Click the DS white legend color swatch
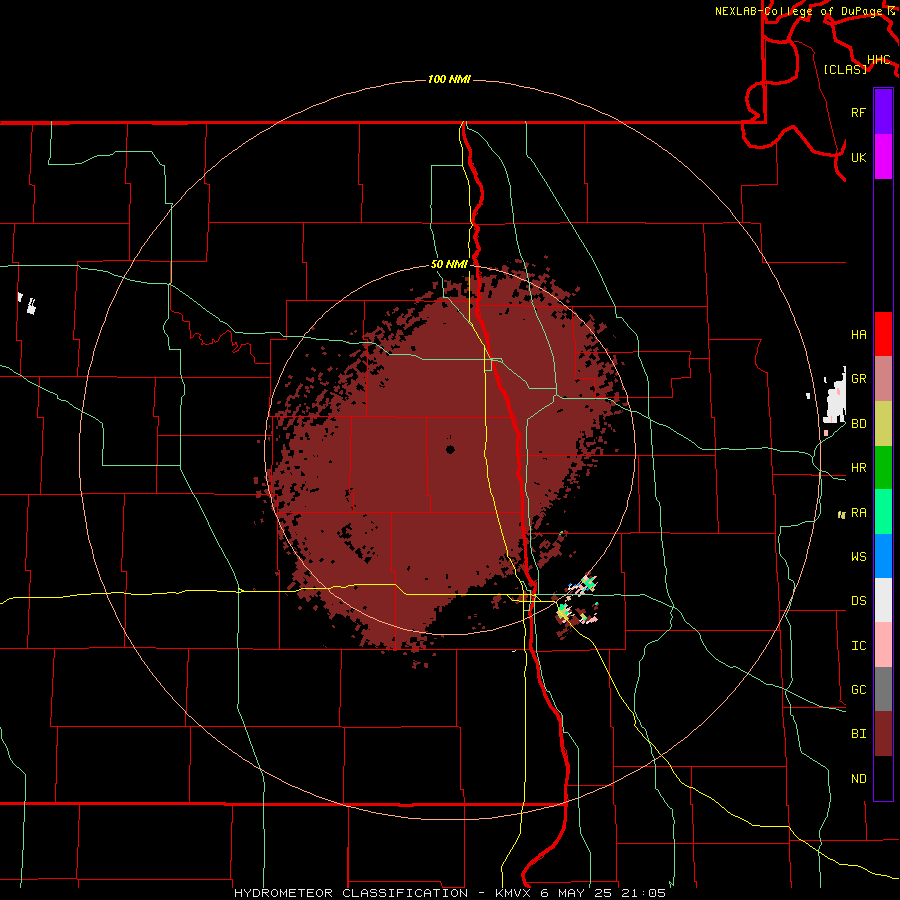Screen dimensions: 900x900 coord(883,600)
